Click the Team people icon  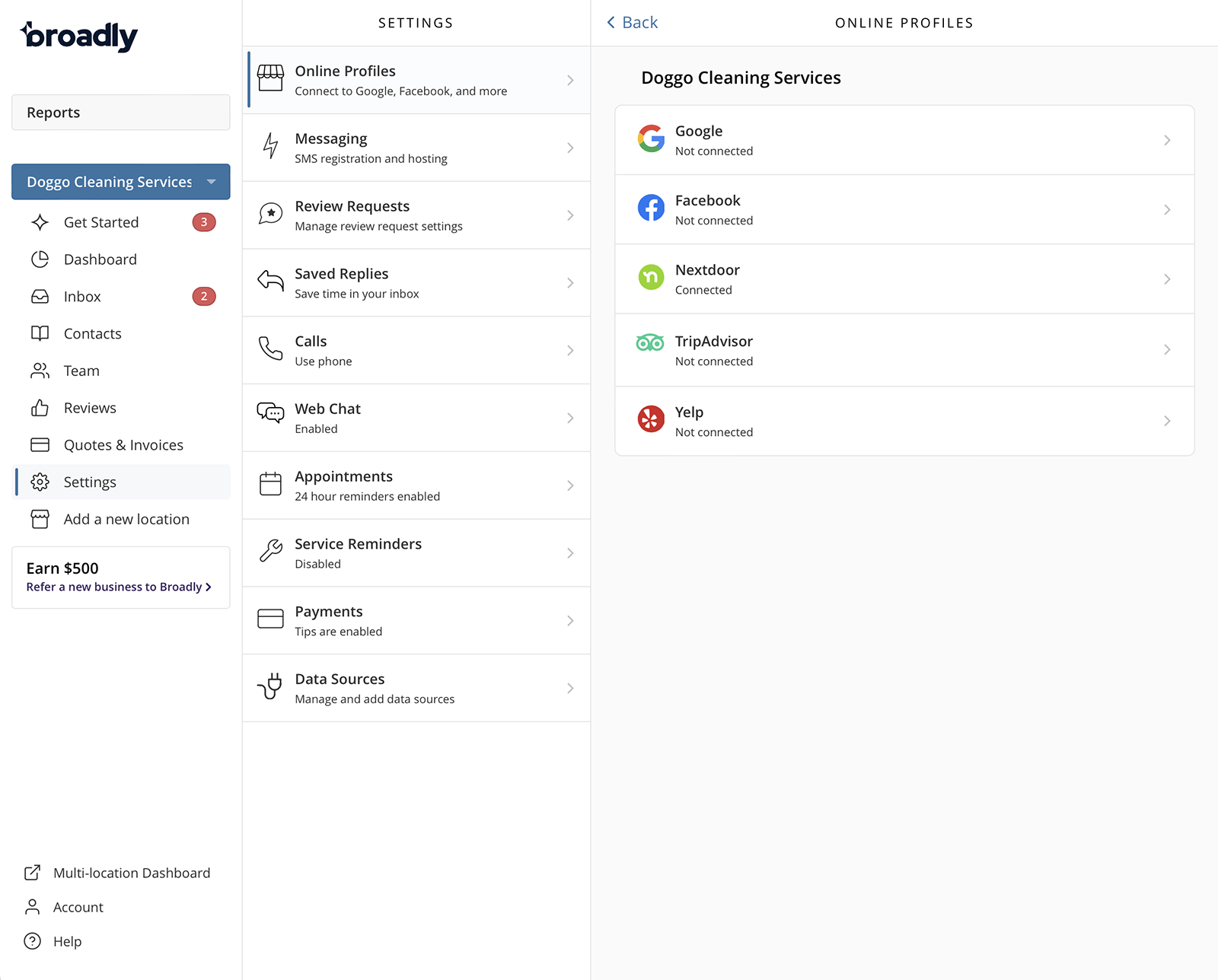click(x=40, y=371)
